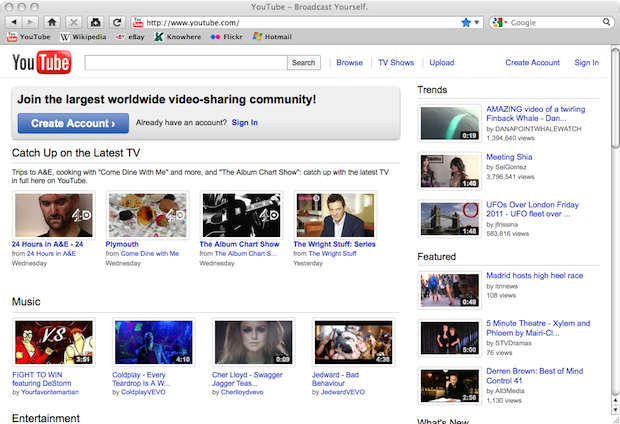Image resolution: width=620 pixels, height=424 pixels.
Task: Click 'Come Dine with Me' show link
Action: click(x=150, y=254)
